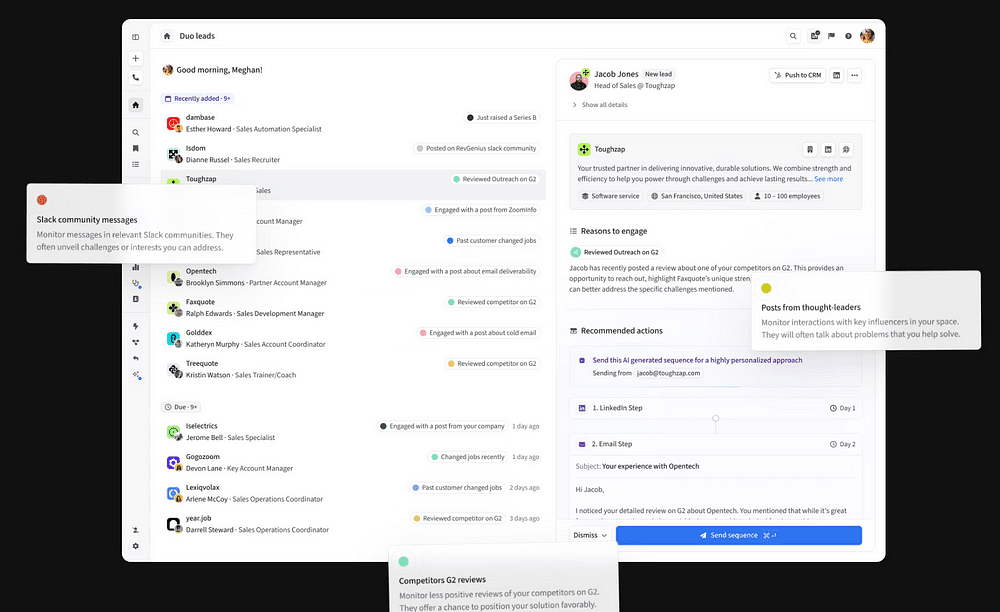
Task: Click the Posts from thought-leaders card
Action: click(x=866, y=310)
